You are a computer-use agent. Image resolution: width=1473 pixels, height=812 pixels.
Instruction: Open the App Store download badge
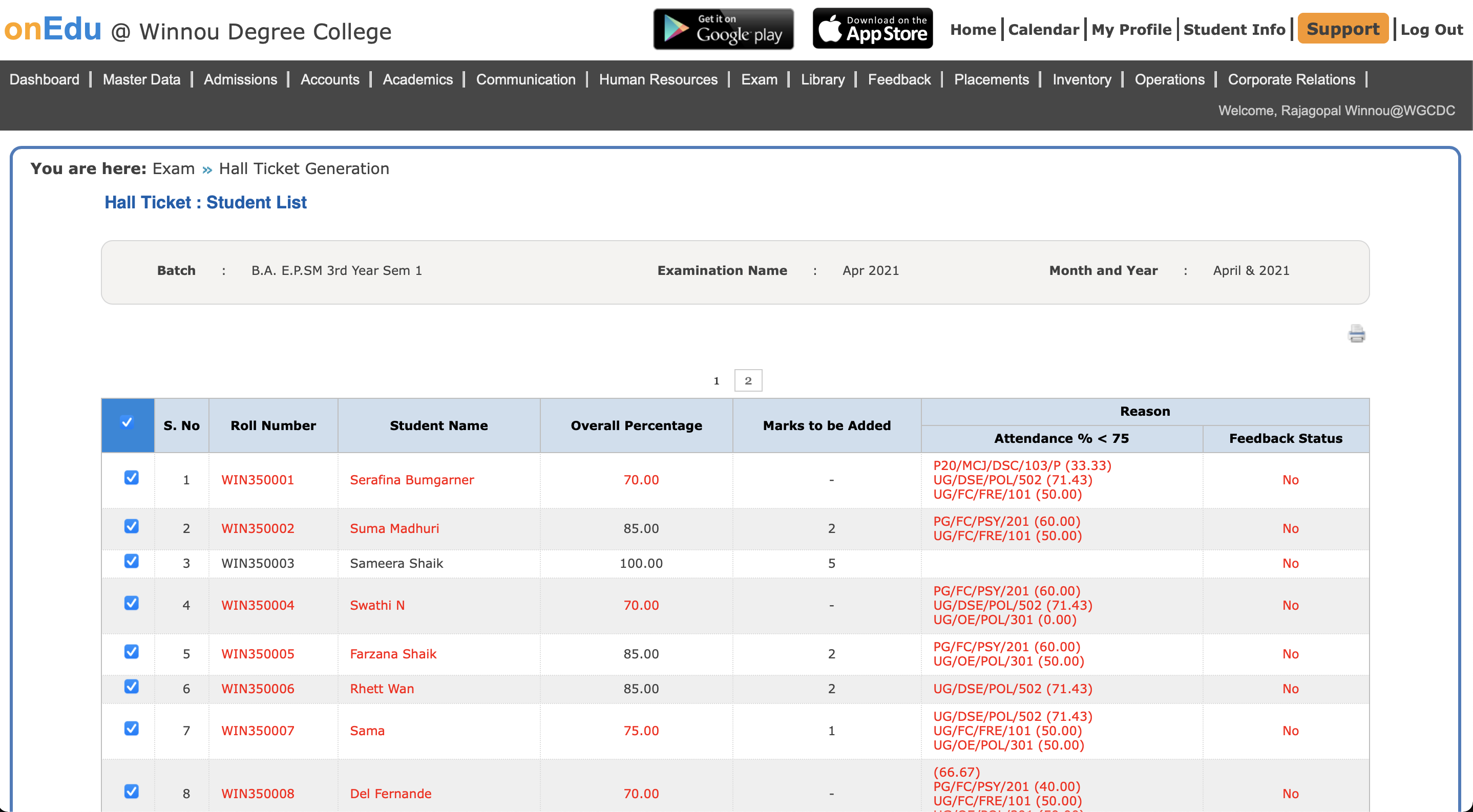tap(873, 29)
